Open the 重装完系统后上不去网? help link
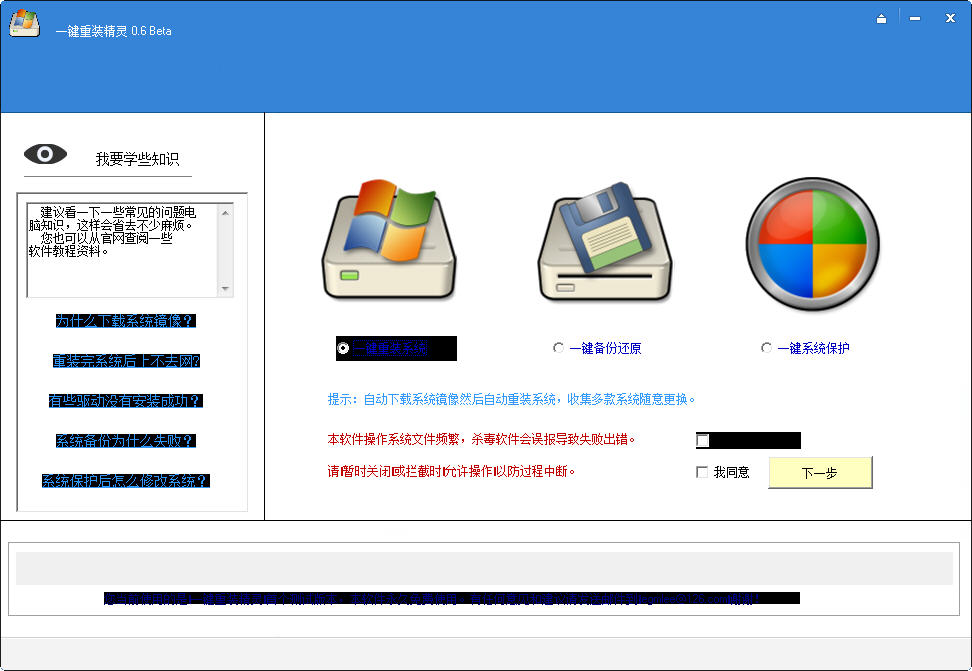The width and height of the screenshot is (972, 671). (x=125, y=361)
